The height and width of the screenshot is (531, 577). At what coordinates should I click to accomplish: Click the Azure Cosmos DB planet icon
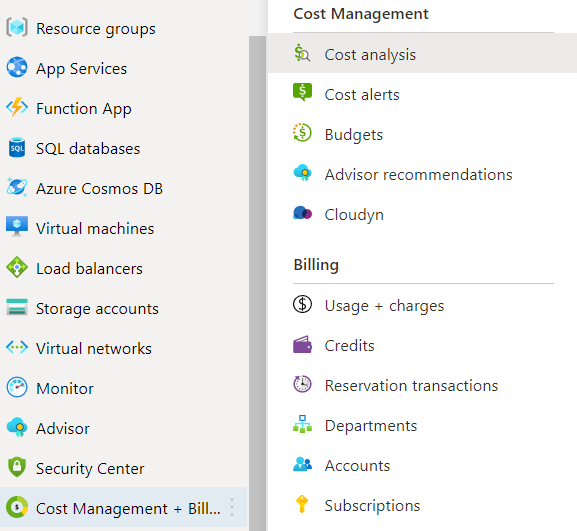(x=17, y=187)
